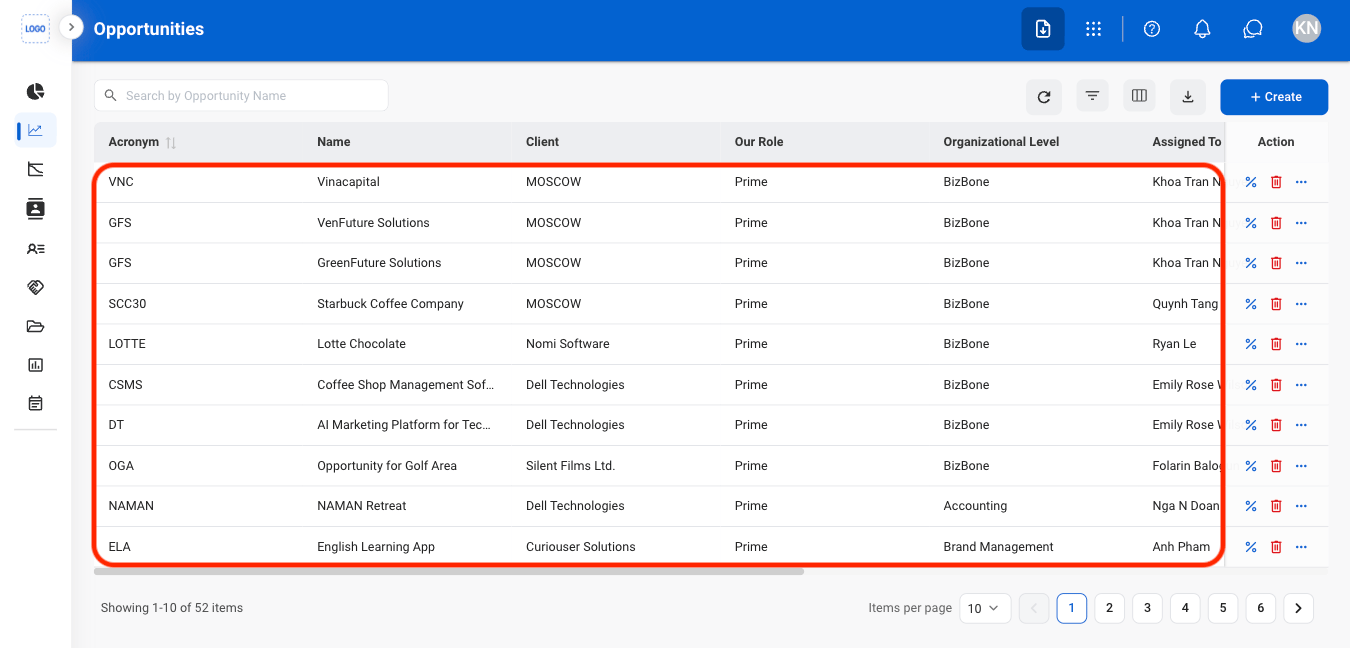The image size is (1350, 648).
Task: Click the Starbuck Coffee Company name cell
Action: pos(390,304)
